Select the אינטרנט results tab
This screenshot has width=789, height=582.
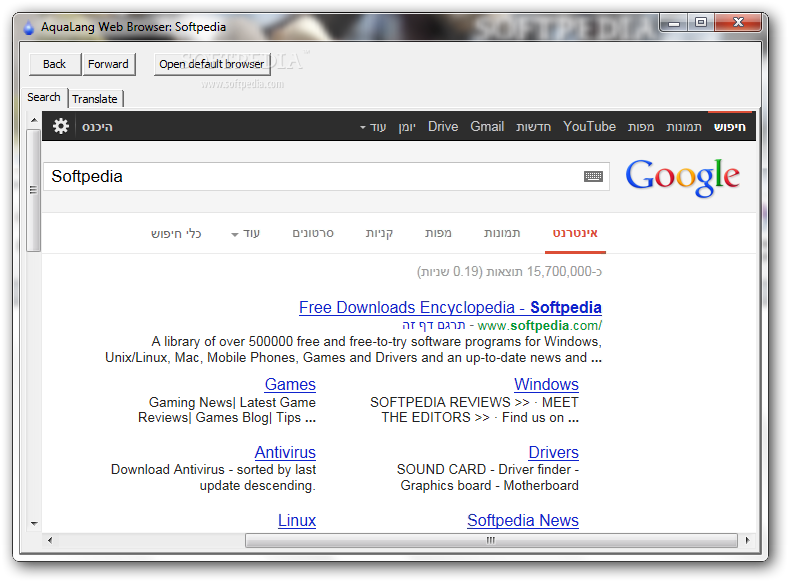coord(575,233)
